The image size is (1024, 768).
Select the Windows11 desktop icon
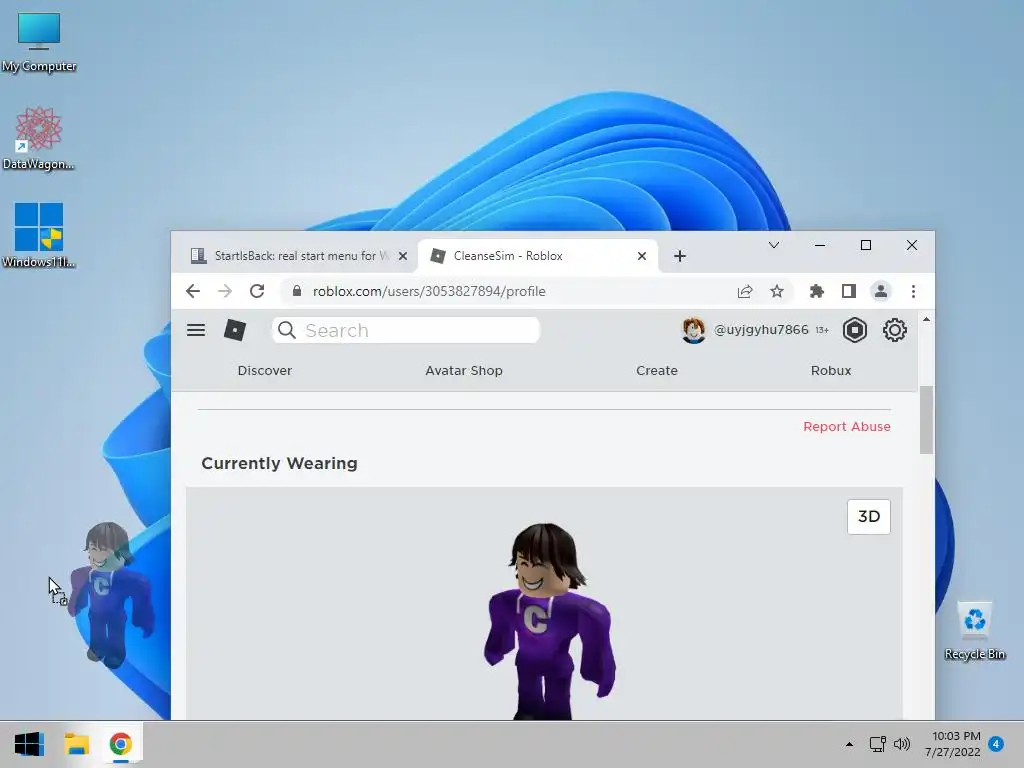click(x=39, y=235)
